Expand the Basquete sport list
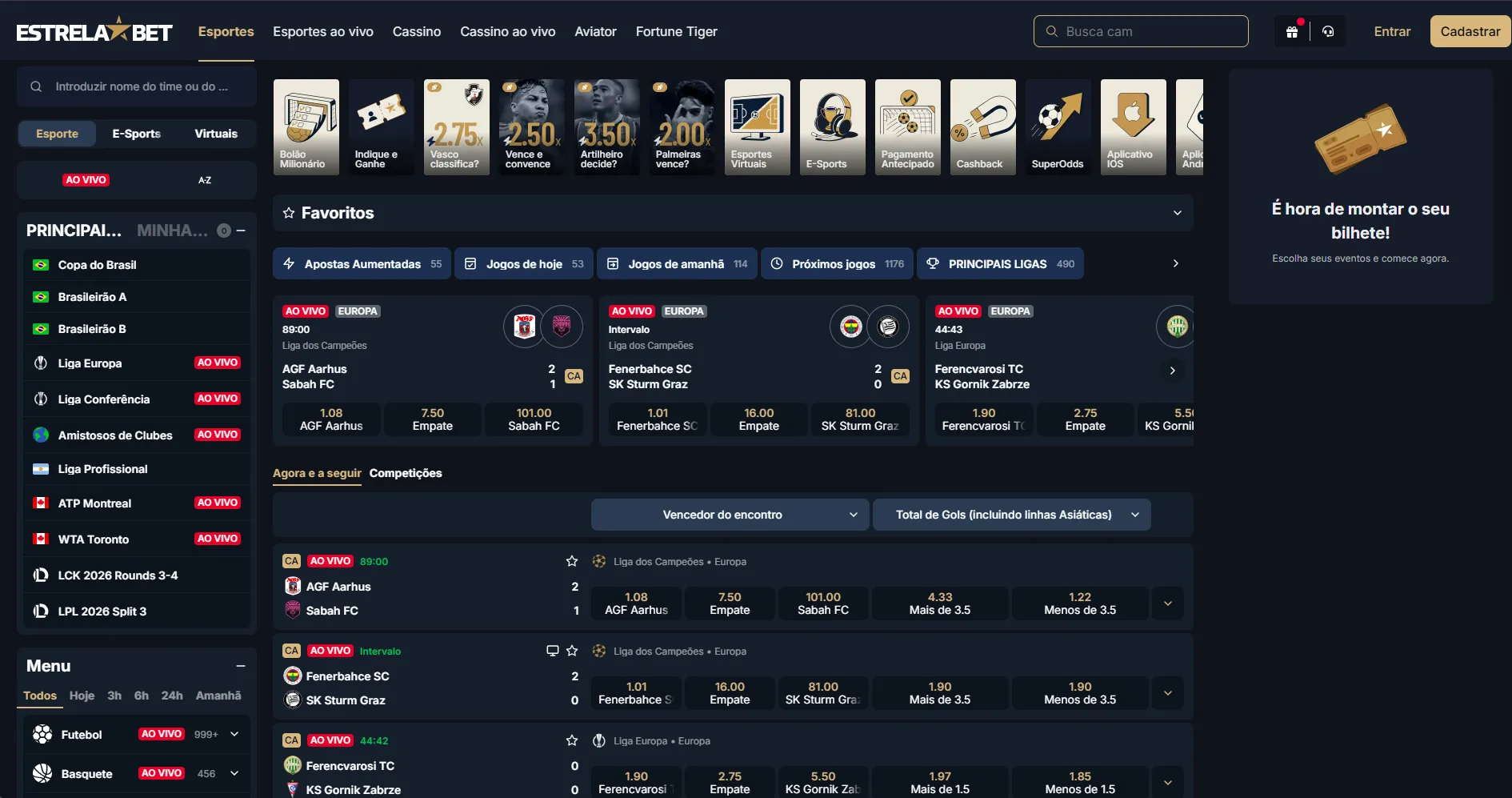This screenshot has width=1512, height=798. tap(234, 773)
